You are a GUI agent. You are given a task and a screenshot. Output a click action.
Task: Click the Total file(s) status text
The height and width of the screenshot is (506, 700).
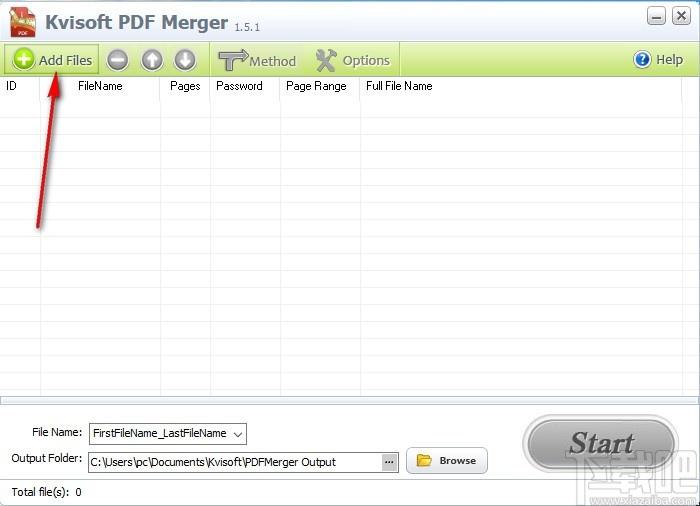pyautogui.click(x=46, y=492)
